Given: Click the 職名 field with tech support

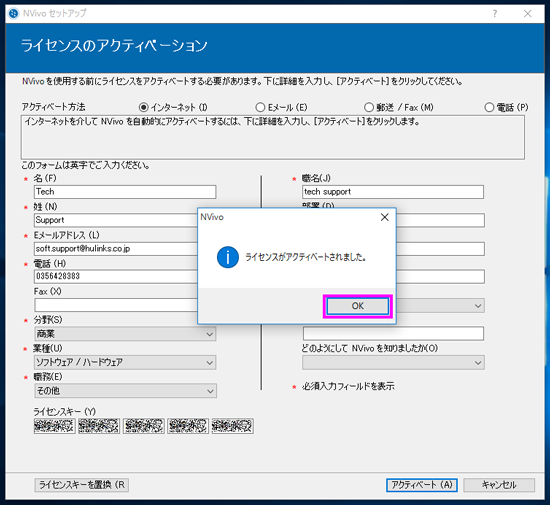Looking at the screenshot, I should point(393,192).
